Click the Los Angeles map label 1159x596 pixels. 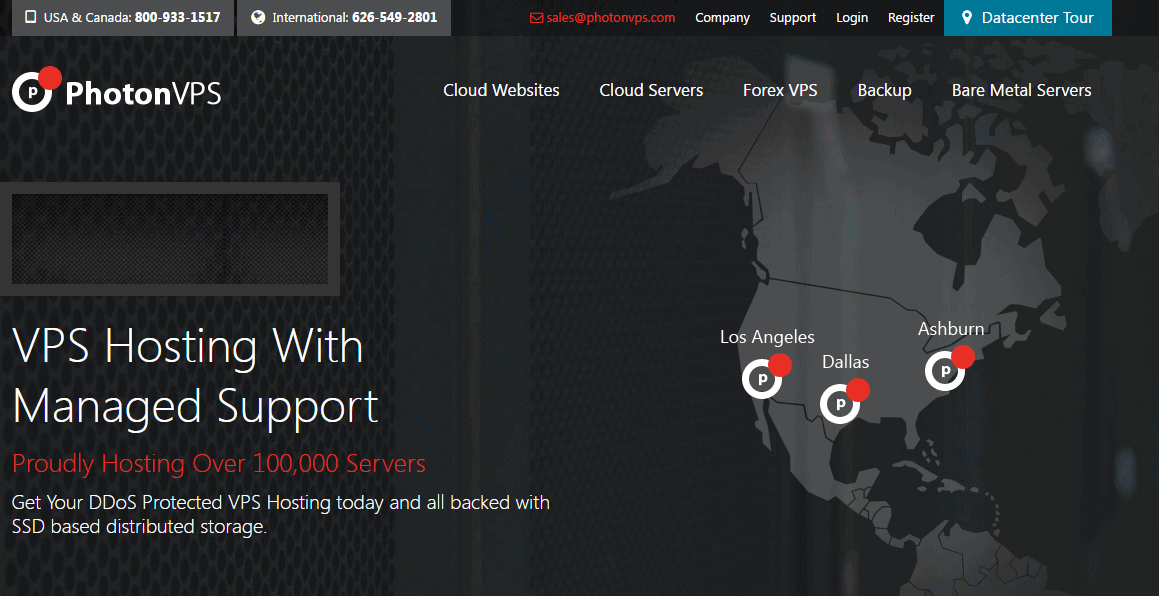click(767, 337)
